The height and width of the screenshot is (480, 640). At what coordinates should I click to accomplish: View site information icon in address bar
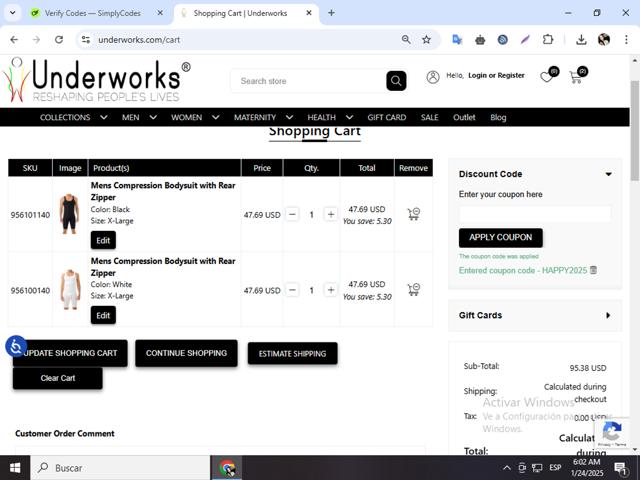[x=86, y=40]
